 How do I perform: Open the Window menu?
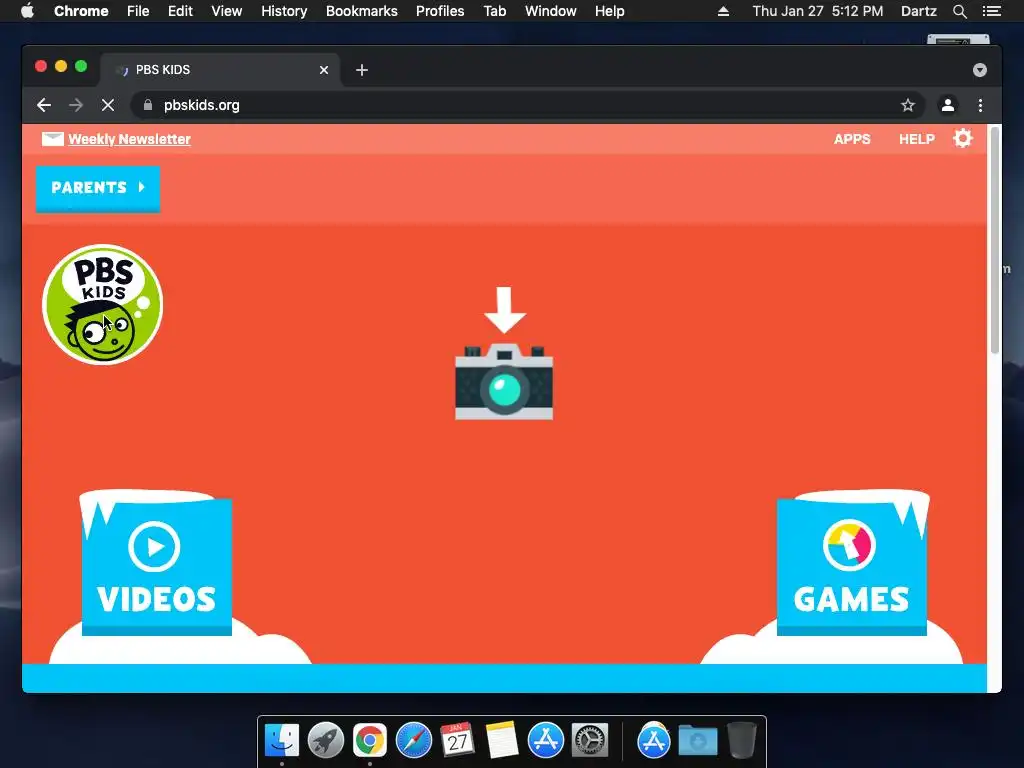click(551, 11)
